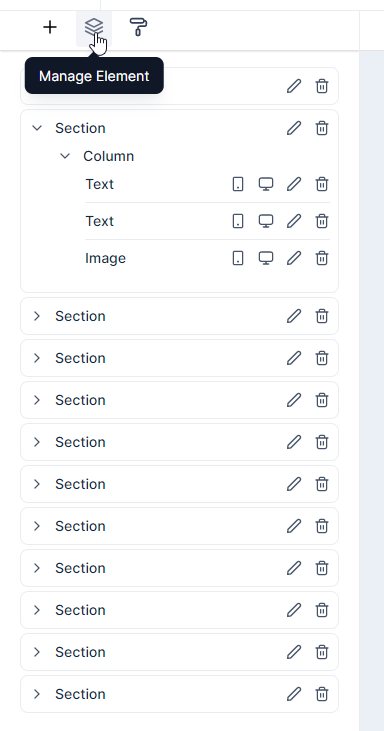384x731 pixels.
Task: Toggle mobile visibility for Image element
Action: (x=238, y=258)
